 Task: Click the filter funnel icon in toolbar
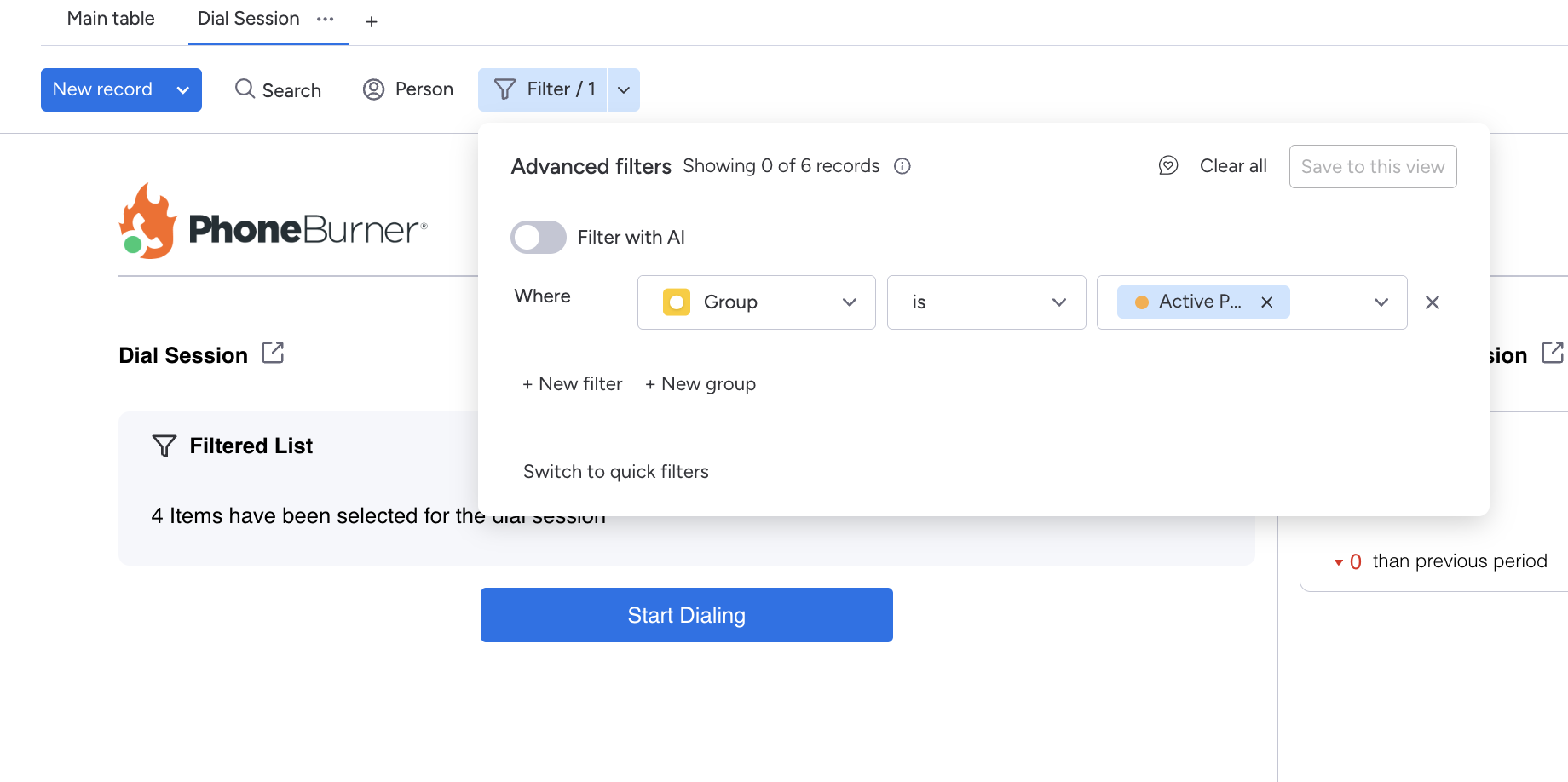(504, 89)
